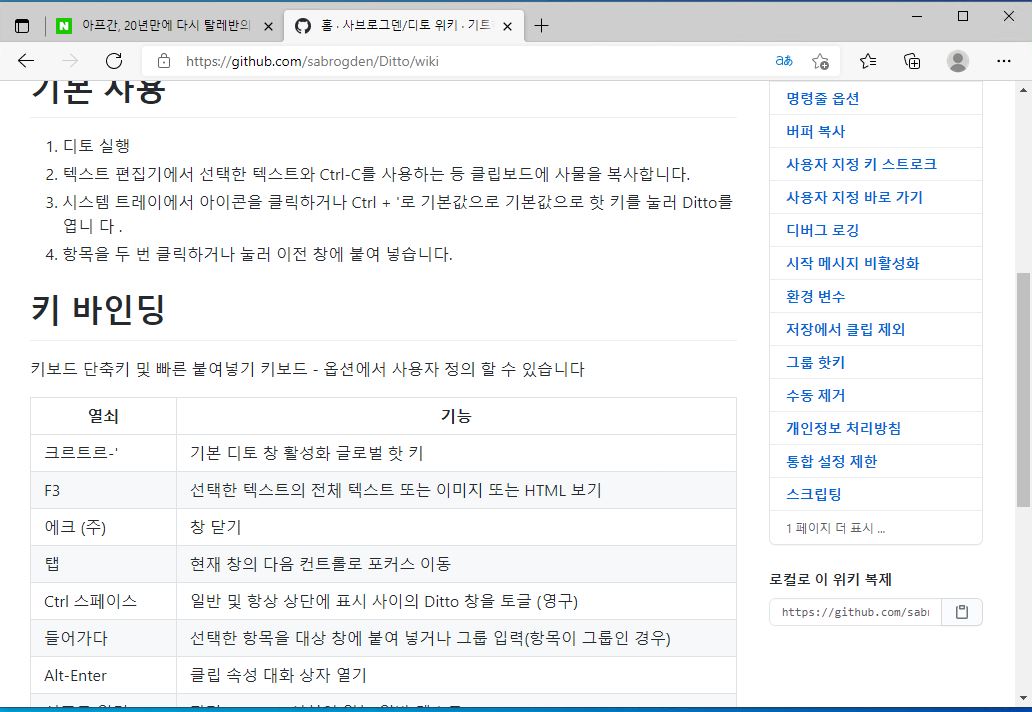The image size is (1032, 712).
Task: Open the 디버그 로깅 wiki page
Action: point(823,230)
